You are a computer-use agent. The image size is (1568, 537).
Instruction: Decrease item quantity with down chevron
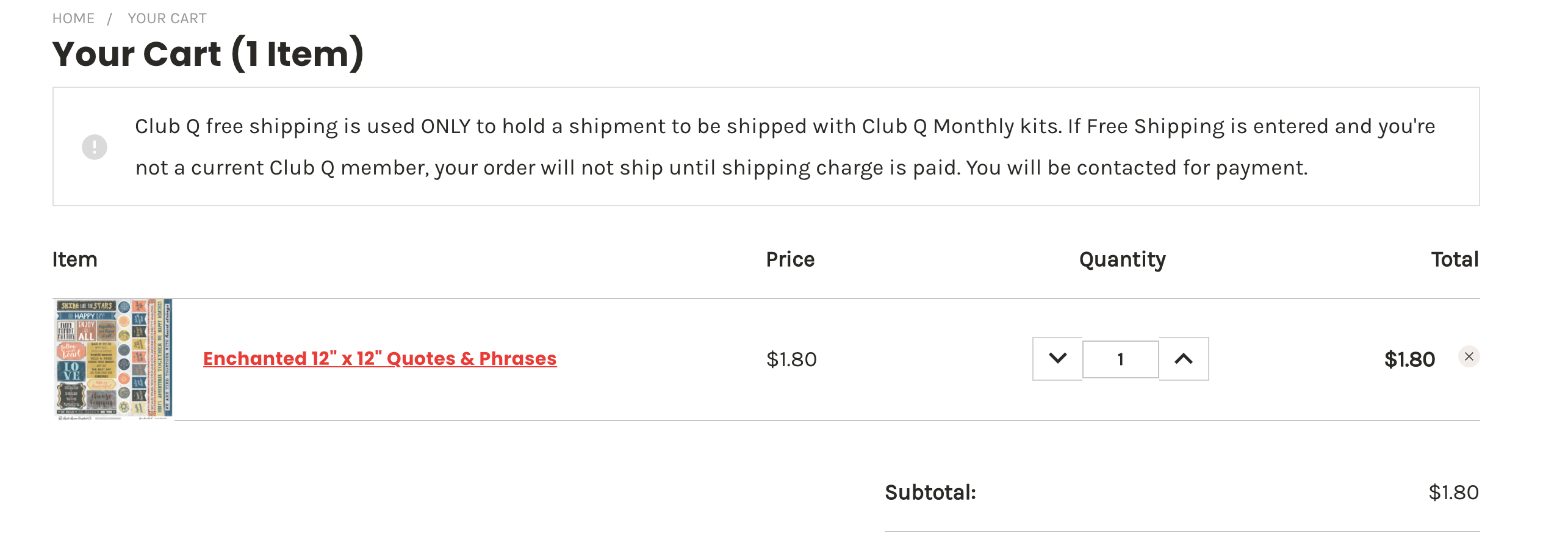[1057, 359]
